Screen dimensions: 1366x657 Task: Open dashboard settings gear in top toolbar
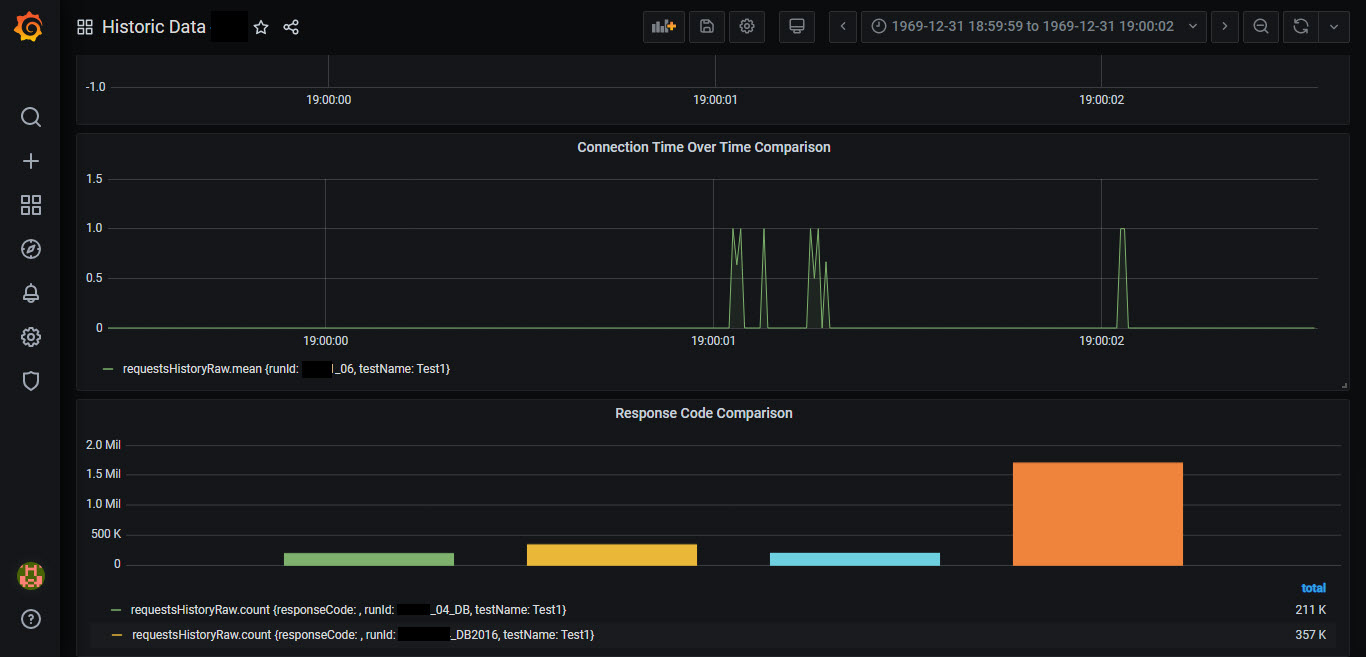tap(747, 27)
